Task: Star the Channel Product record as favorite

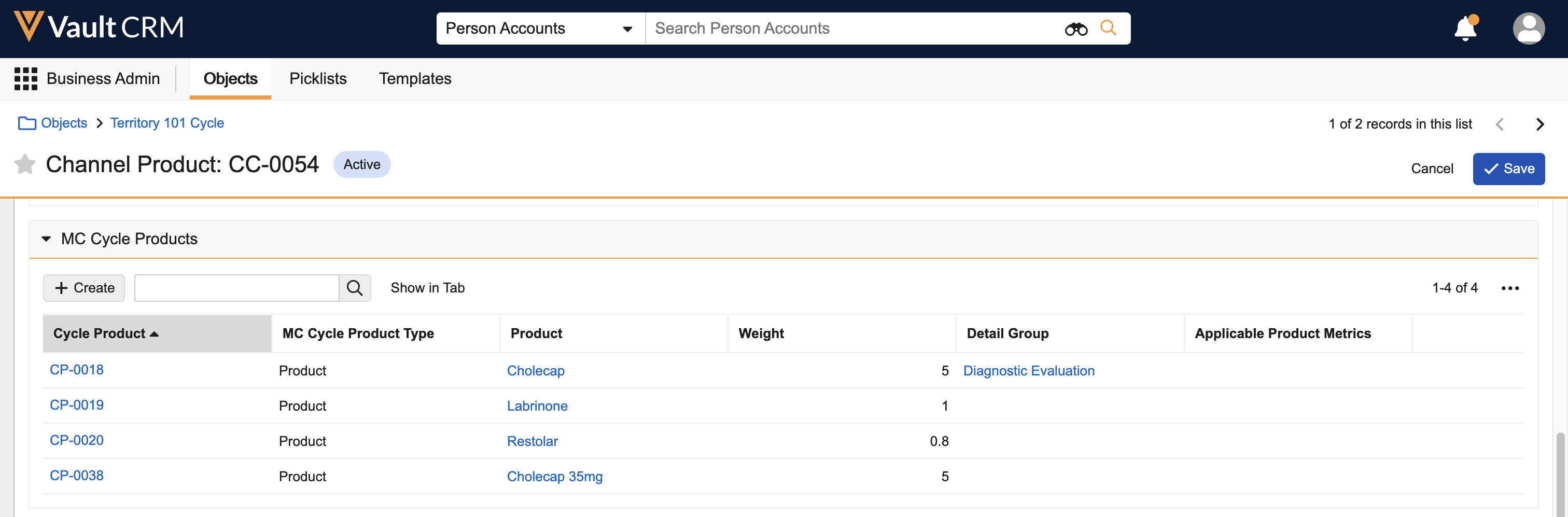Action: (x=25, y=164)
